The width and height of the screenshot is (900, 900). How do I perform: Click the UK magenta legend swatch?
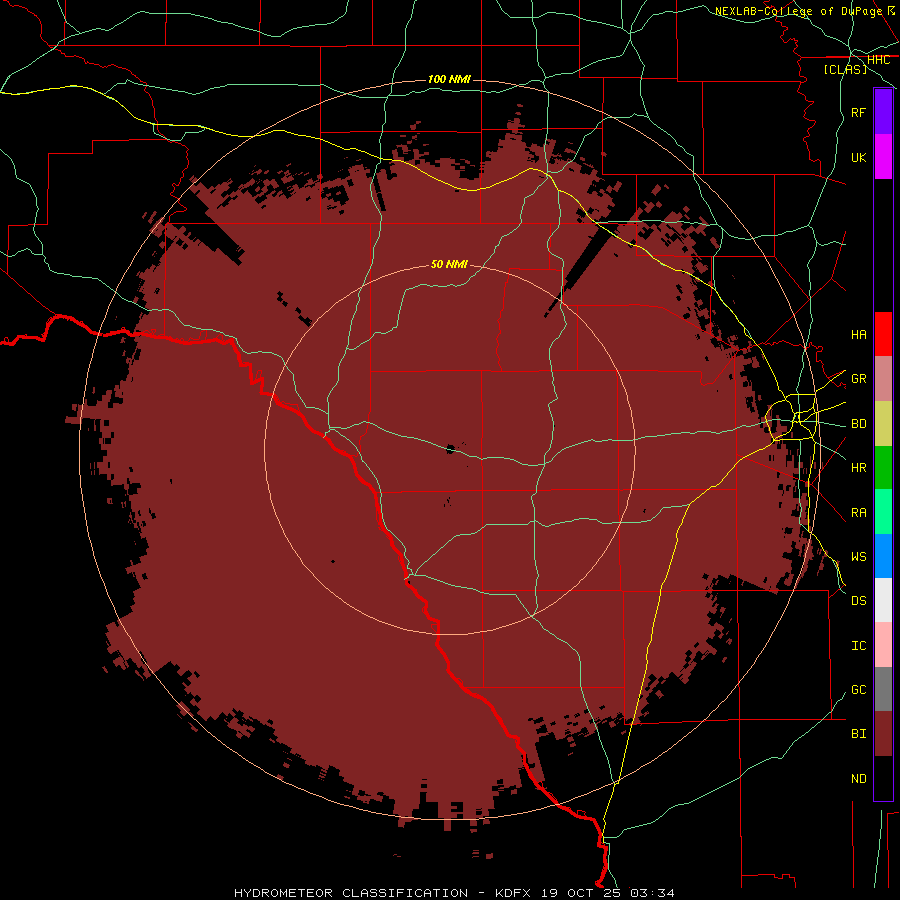click(x=883, y=157)
